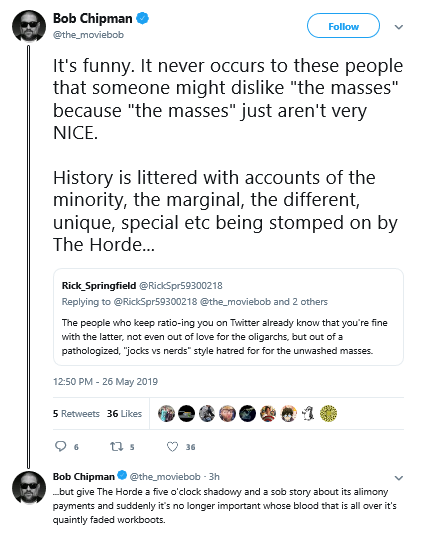Click the 3h timestamp on the reply

[x=214, y=477]
